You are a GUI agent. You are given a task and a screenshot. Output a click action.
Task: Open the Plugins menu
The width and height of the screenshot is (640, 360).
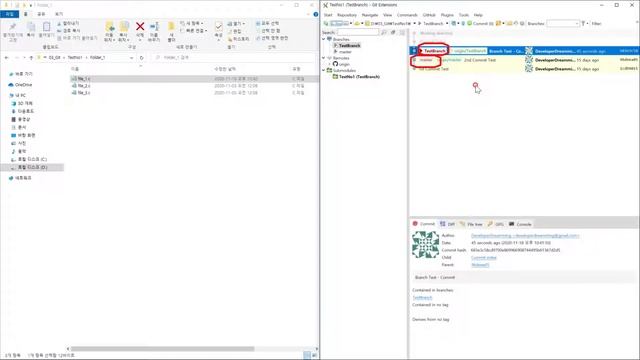(447, 15)
